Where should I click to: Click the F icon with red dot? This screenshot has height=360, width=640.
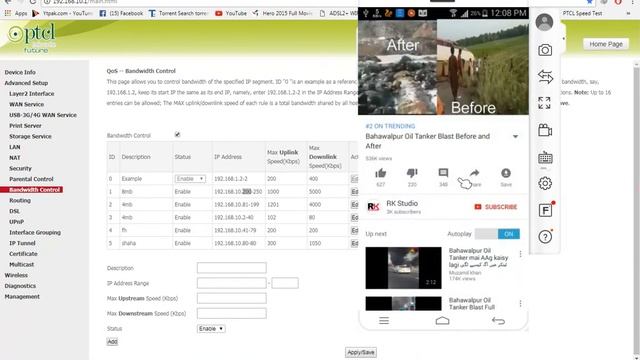(x=545, y=210)
